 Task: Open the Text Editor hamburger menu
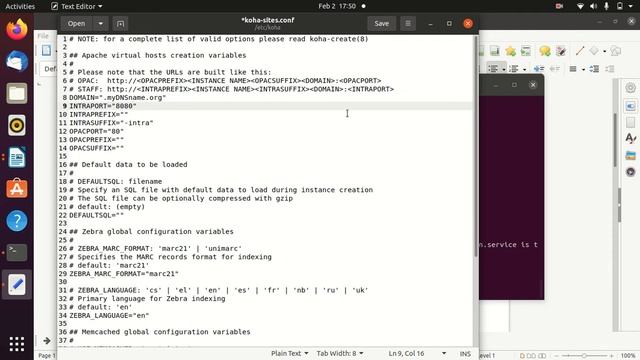[x=408, y=24]
